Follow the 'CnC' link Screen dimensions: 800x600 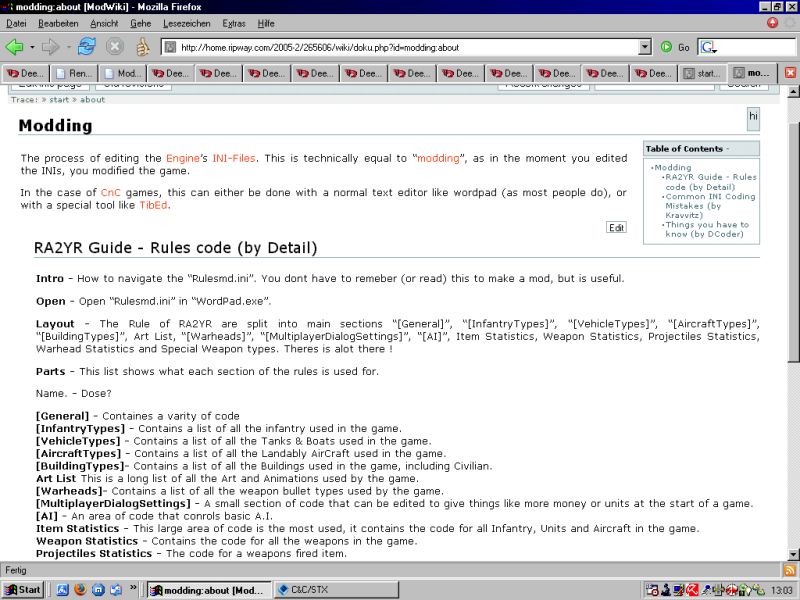point(111,193)
